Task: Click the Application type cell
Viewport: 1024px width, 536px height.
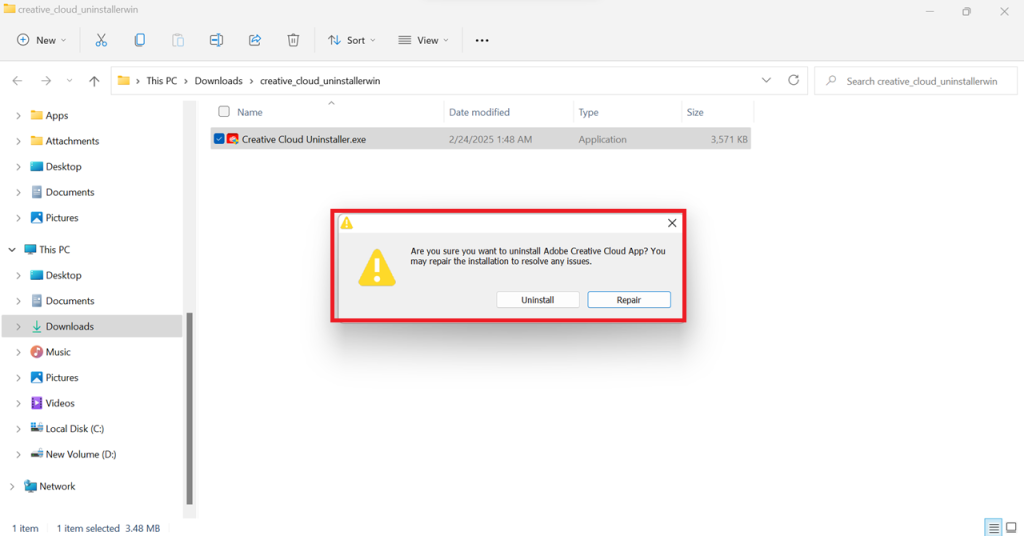Action: [602, 139]
